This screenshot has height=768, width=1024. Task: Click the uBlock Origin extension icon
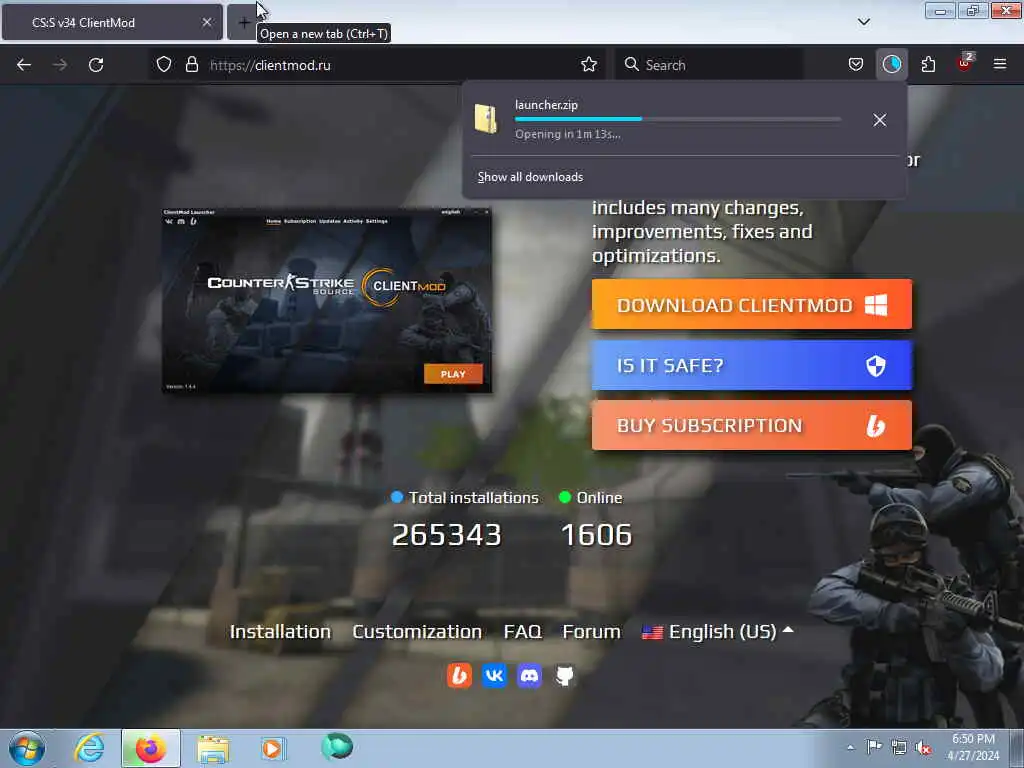point(964,63)
